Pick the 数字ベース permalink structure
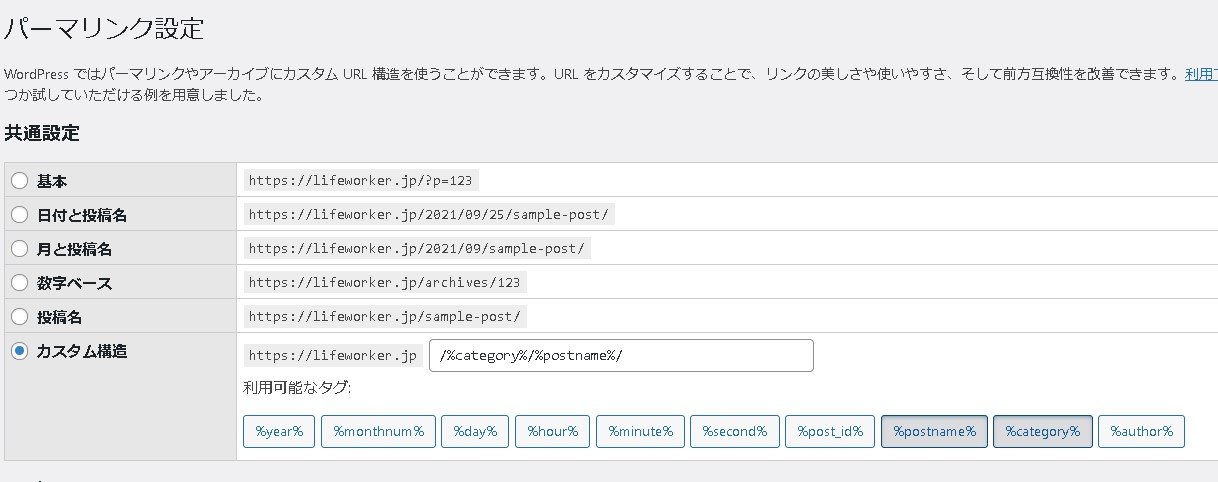1218x482 pixels. tap(19, 283)
